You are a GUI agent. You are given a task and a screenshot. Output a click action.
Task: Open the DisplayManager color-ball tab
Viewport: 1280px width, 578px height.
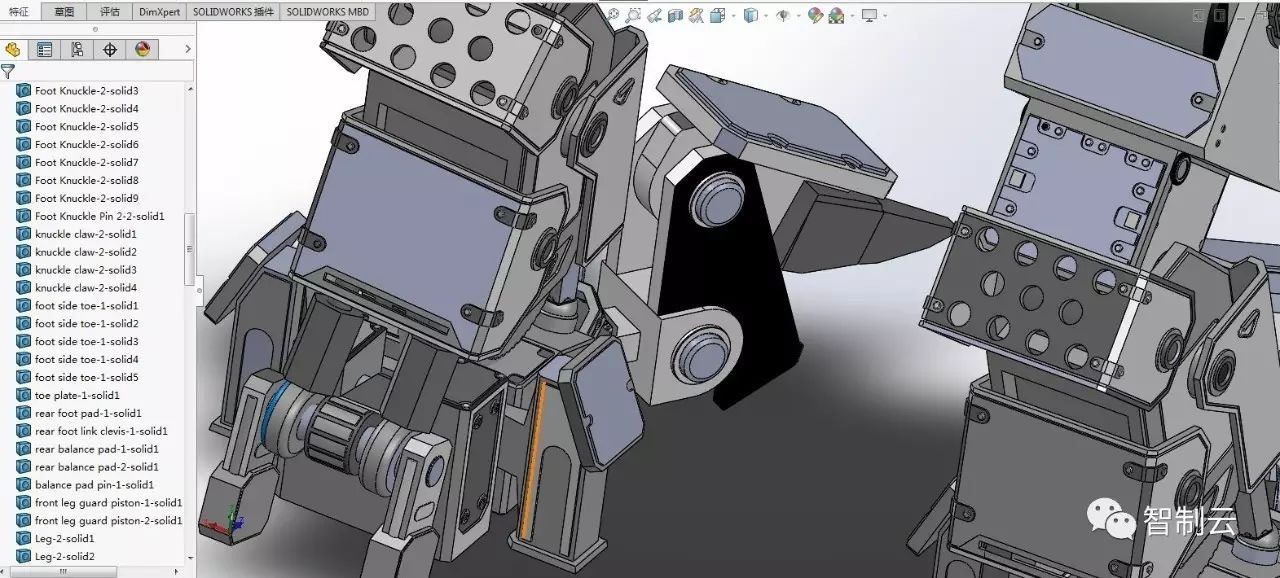(x=142, y=49)
